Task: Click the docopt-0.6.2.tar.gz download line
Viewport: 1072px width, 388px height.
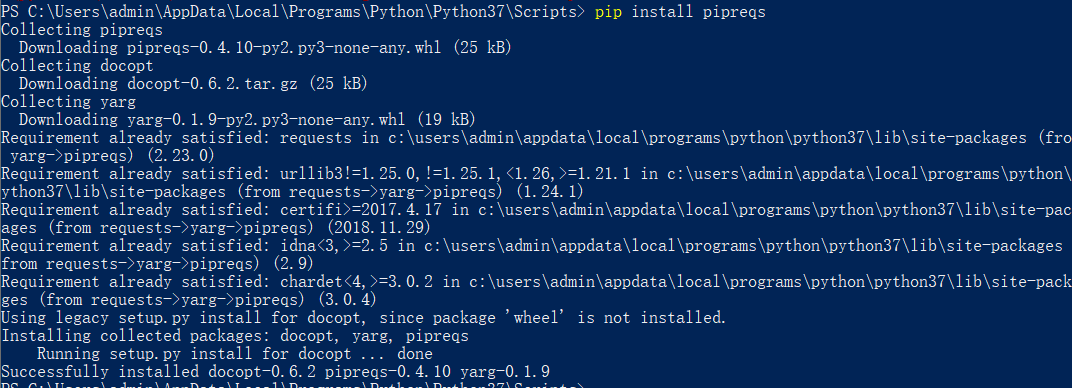Action: pyautogui.click(x=193, y=84)
